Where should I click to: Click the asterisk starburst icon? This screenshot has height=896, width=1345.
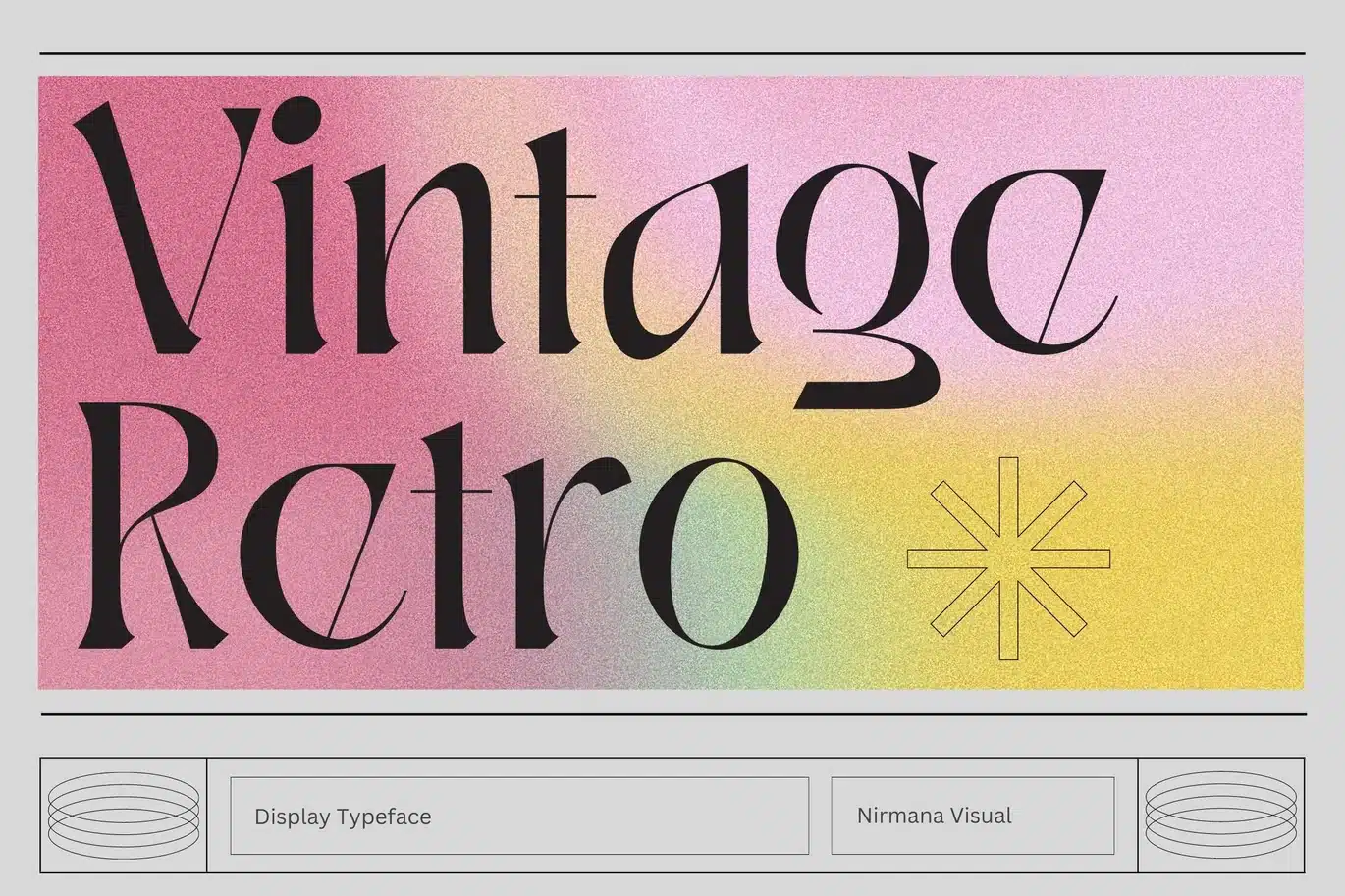coord(1007,557)
